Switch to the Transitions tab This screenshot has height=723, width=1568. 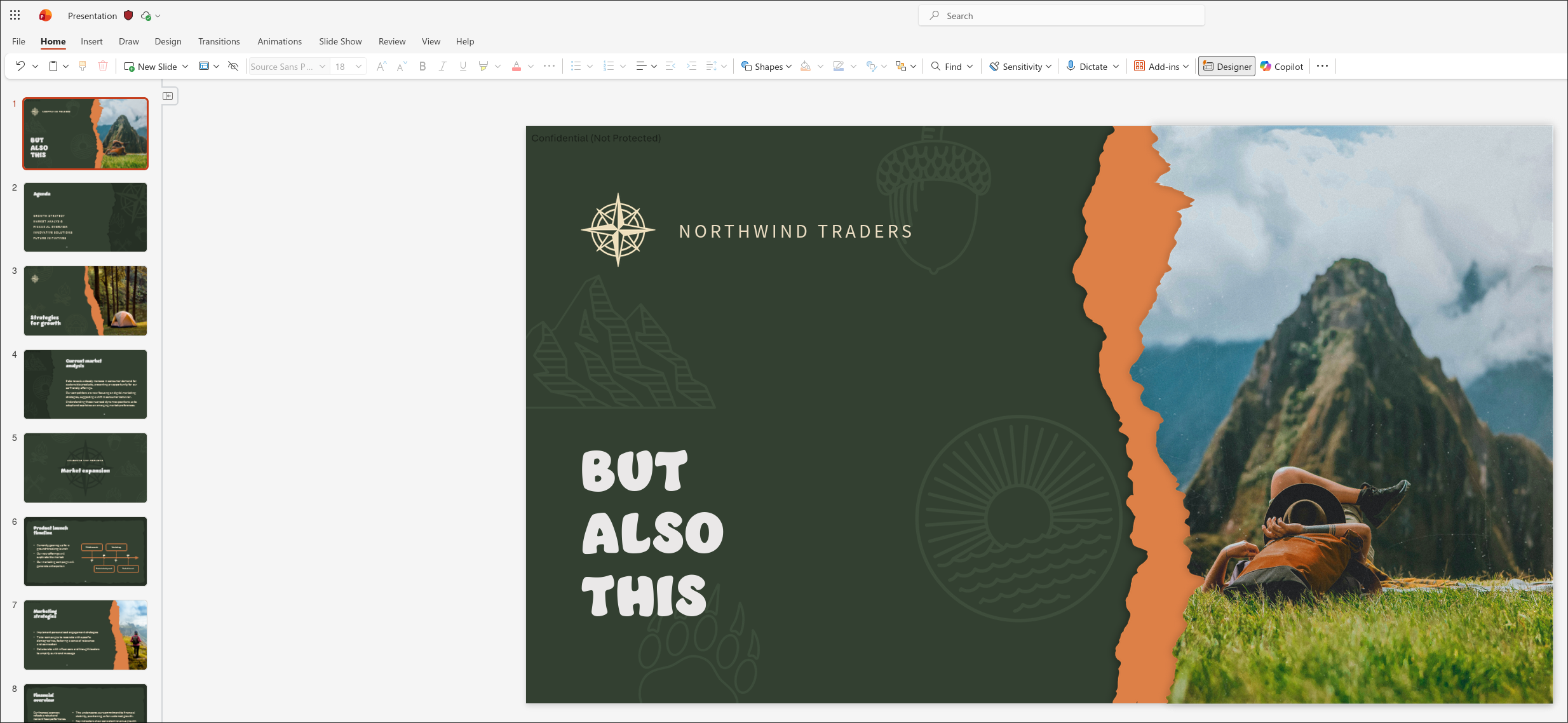point(219,41)
